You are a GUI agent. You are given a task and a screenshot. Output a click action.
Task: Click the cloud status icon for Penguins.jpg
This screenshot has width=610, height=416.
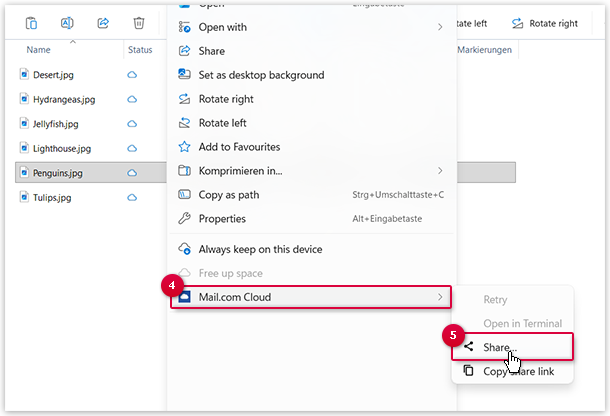[132, 173]
